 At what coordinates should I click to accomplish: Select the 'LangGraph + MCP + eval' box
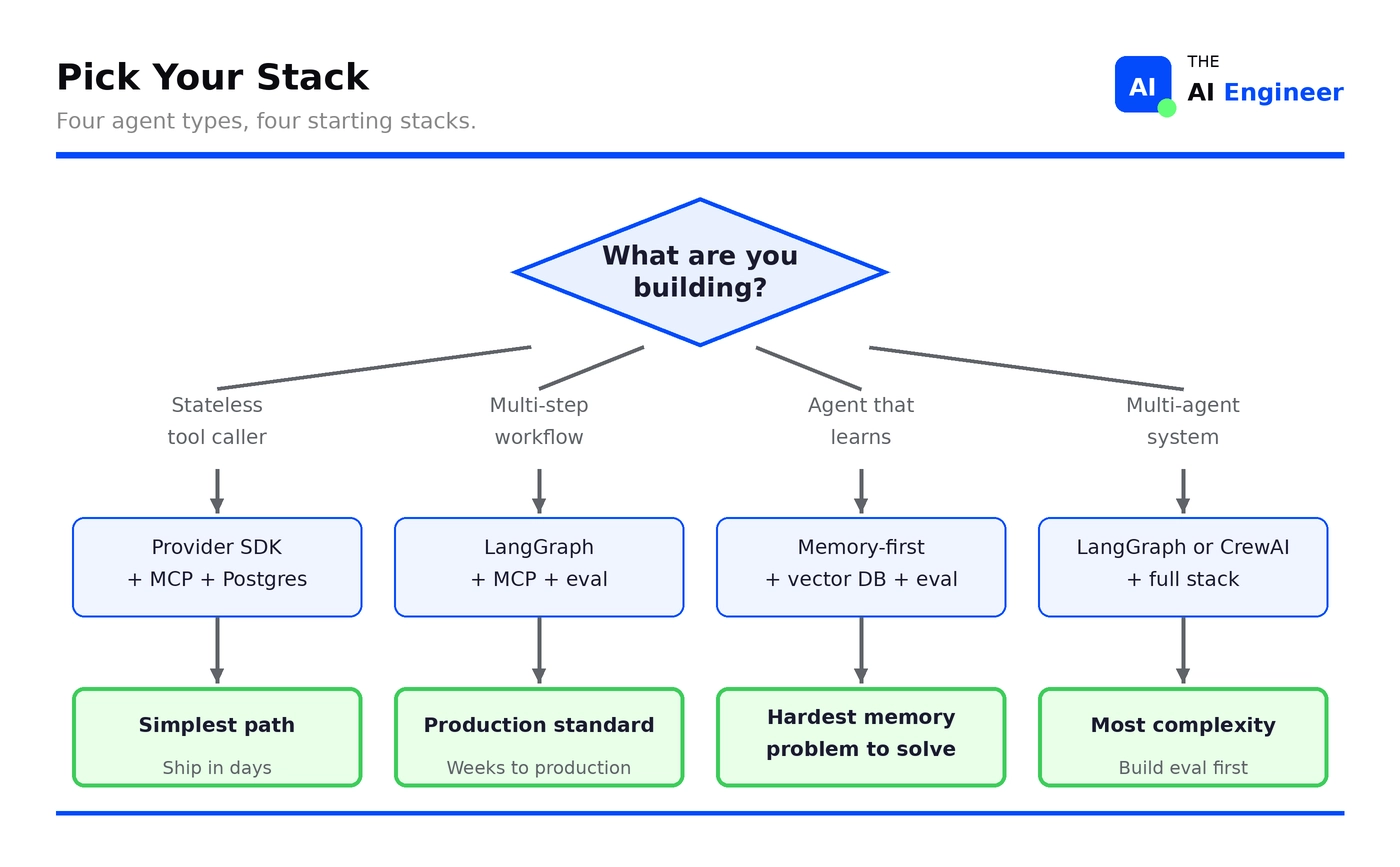pos(539,567)
